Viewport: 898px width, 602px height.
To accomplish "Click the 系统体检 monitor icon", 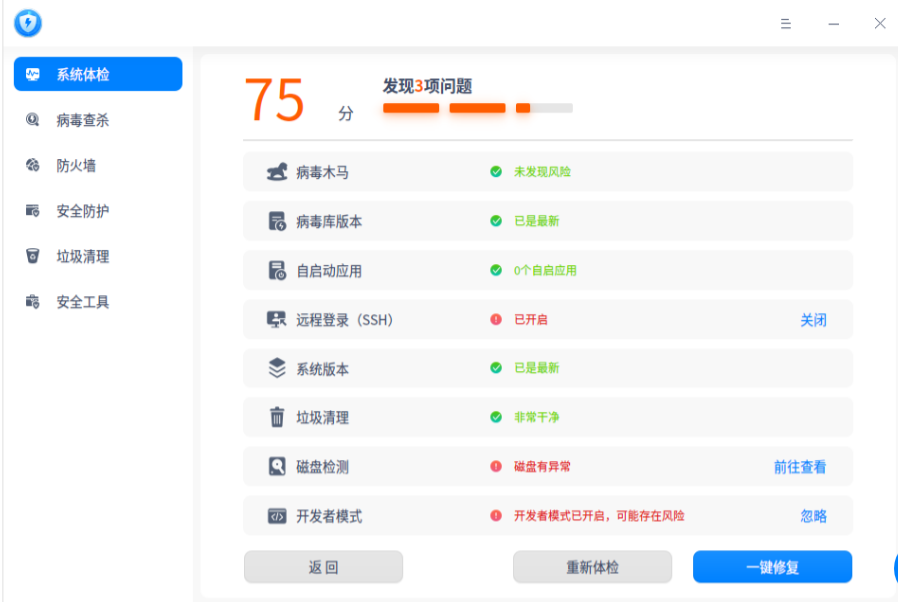I will (33, 74).
